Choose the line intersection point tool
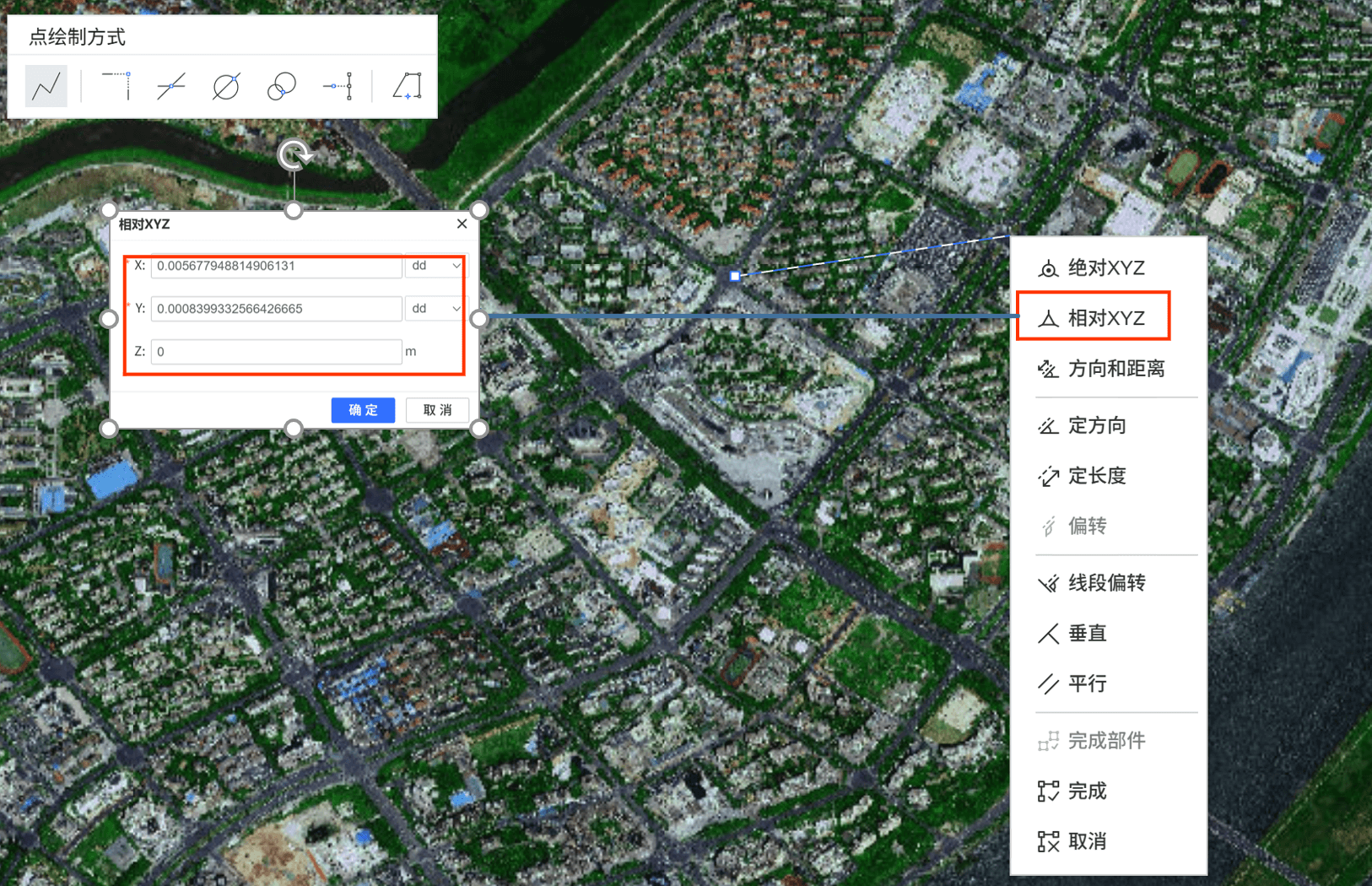This screenshot has height=886, width=1372. [x=171, y=86]
